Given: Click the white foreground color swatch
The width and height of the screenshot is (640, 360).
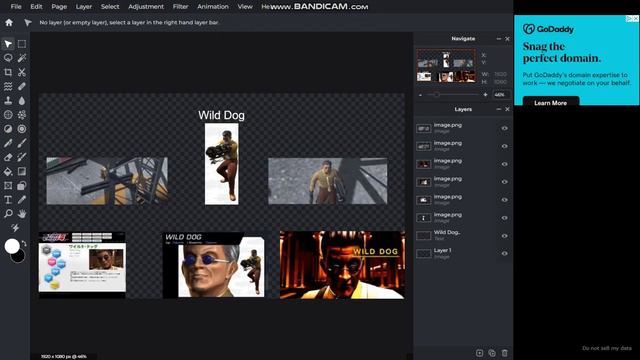Looking at the screenshot, I should [12, 246].
